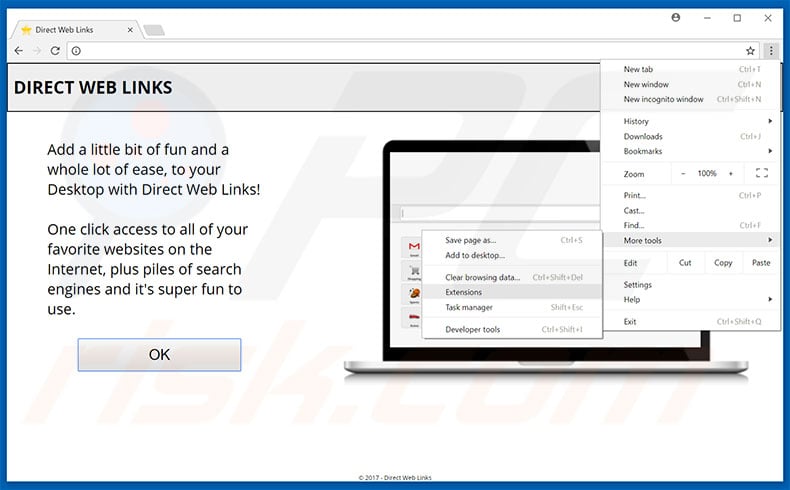Open the Chrome three-dot menu

pyautogui.click(x=771, y=51)
